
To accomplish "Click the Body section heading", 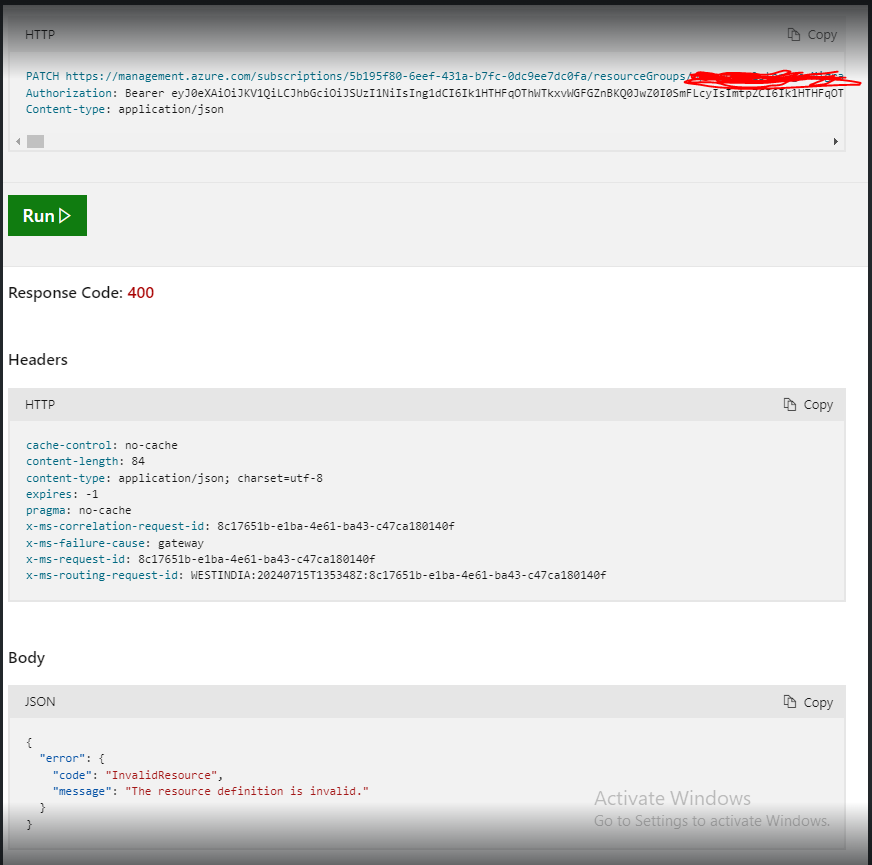I will (x=26, y=658).
